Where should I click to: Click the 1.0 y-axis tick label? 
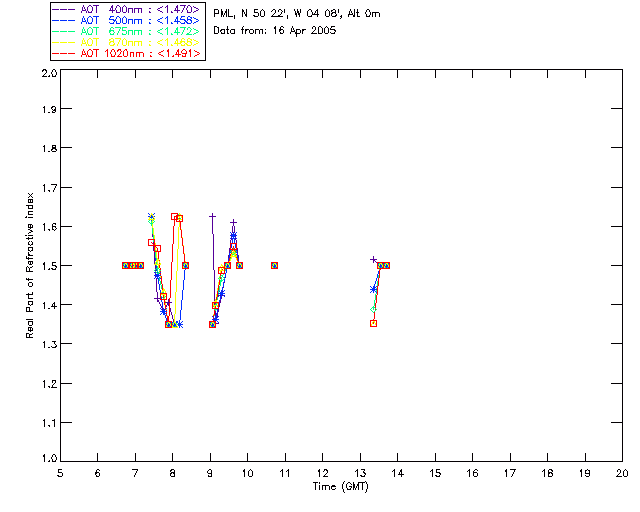pos(49,458)
